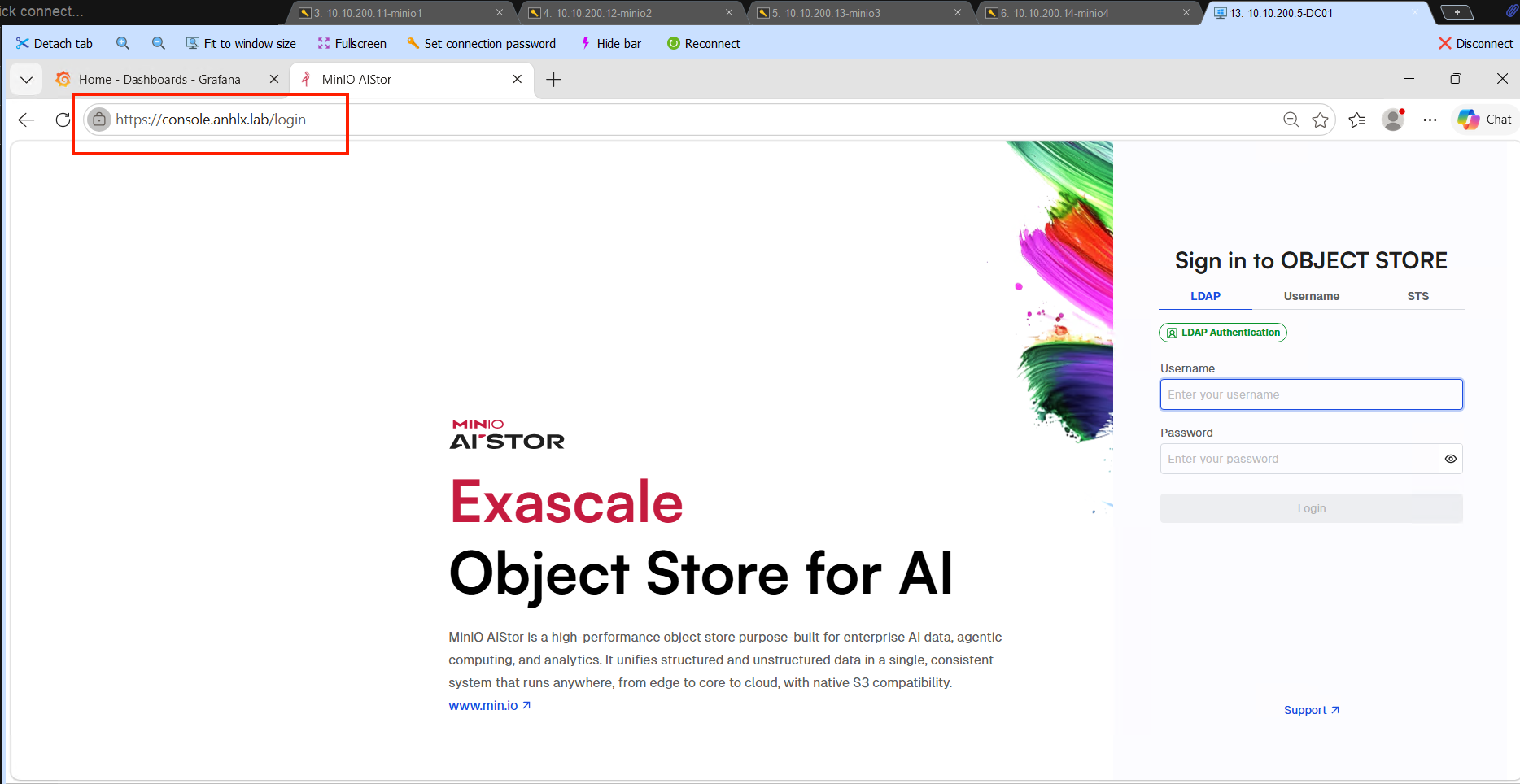Image resolution: width=1520 pixels, height=784 pixels.
Task: Click the zoom in magnifier icon
Action: click(123, 44)
